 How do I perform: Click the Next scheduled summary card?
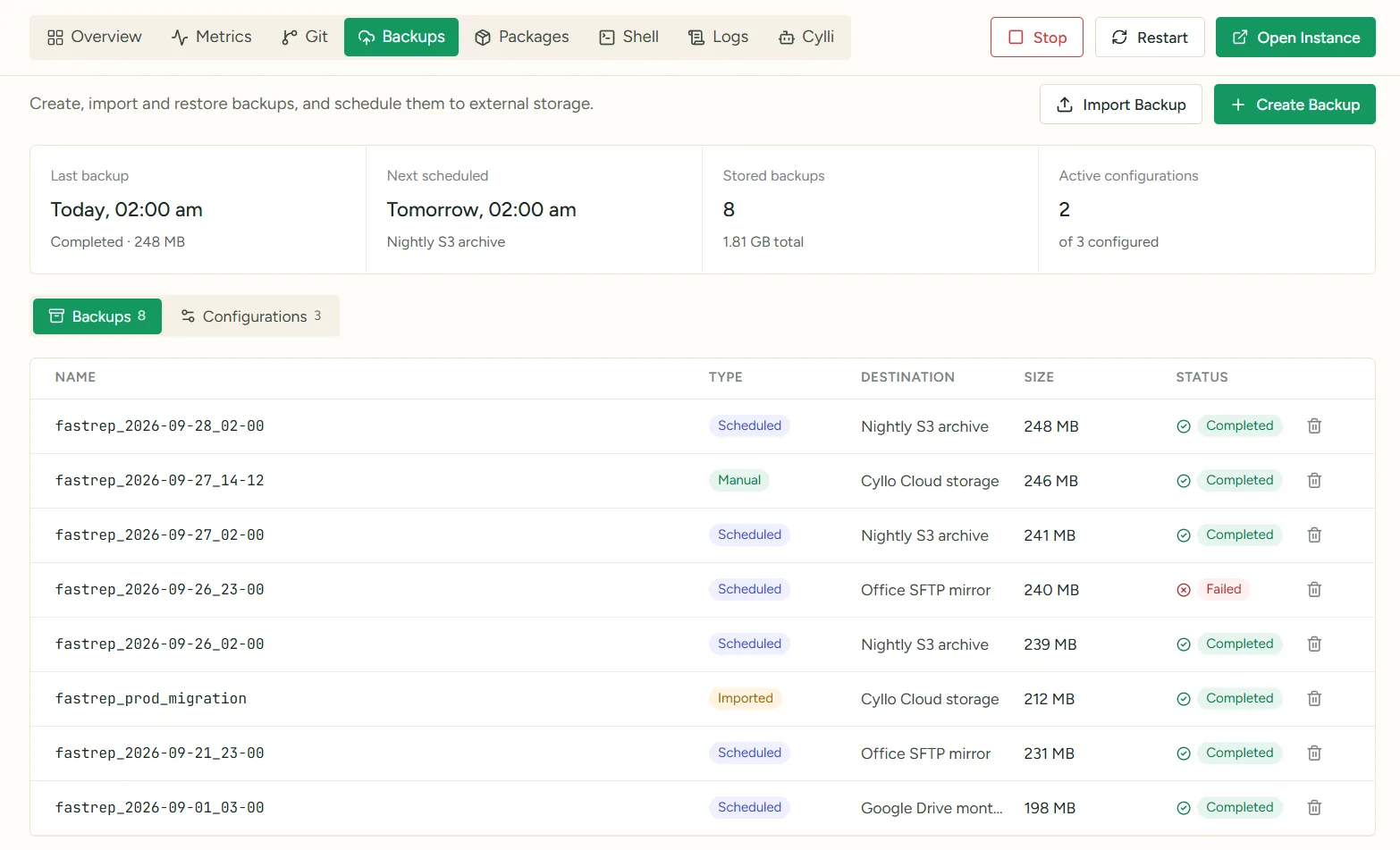(534, 209)
